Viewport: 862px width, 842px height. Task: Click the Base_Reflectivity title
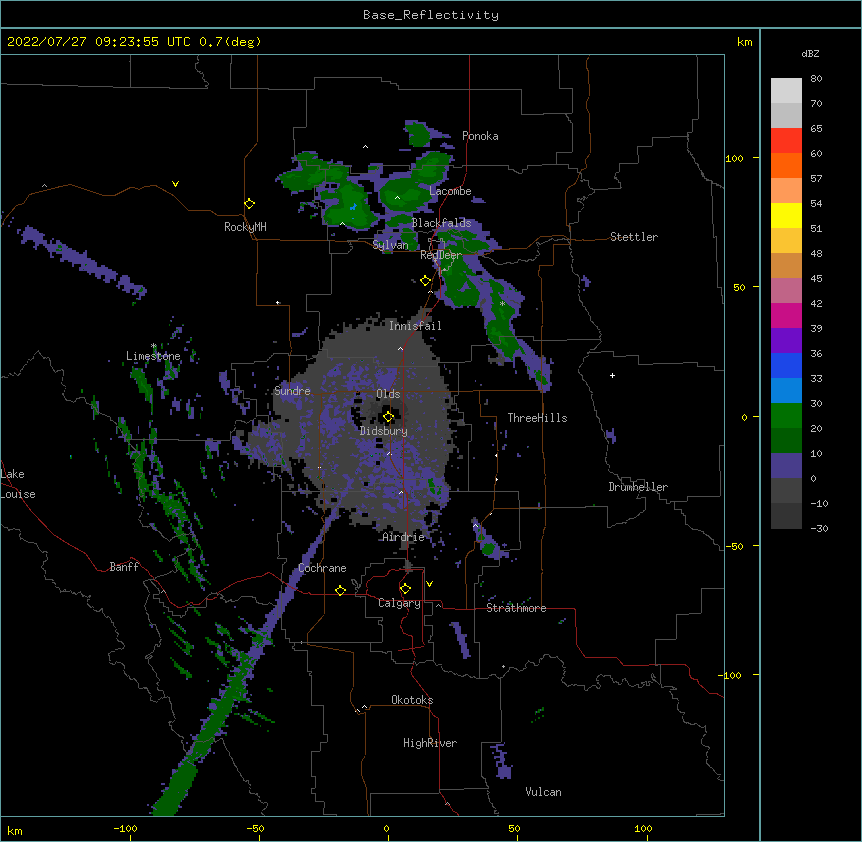(431, 15)
